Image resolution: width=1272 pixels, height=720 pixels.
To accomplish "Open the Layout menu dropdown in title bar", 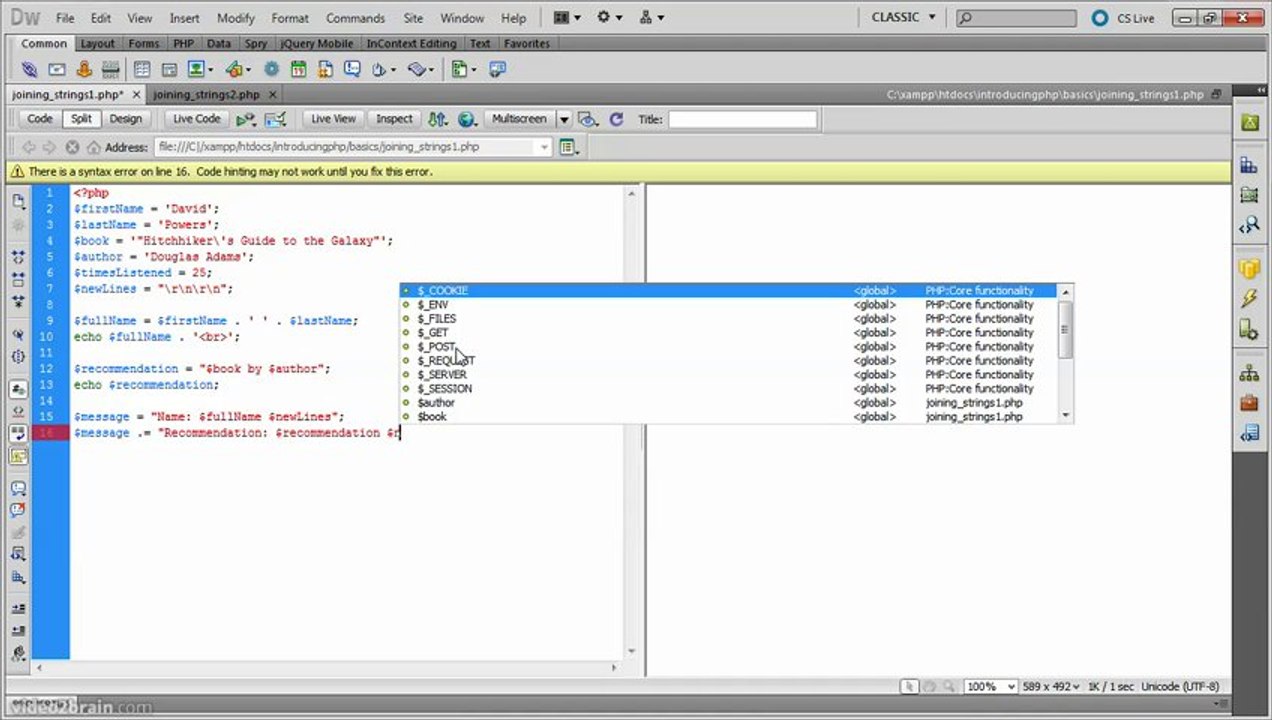I will 567,18.
